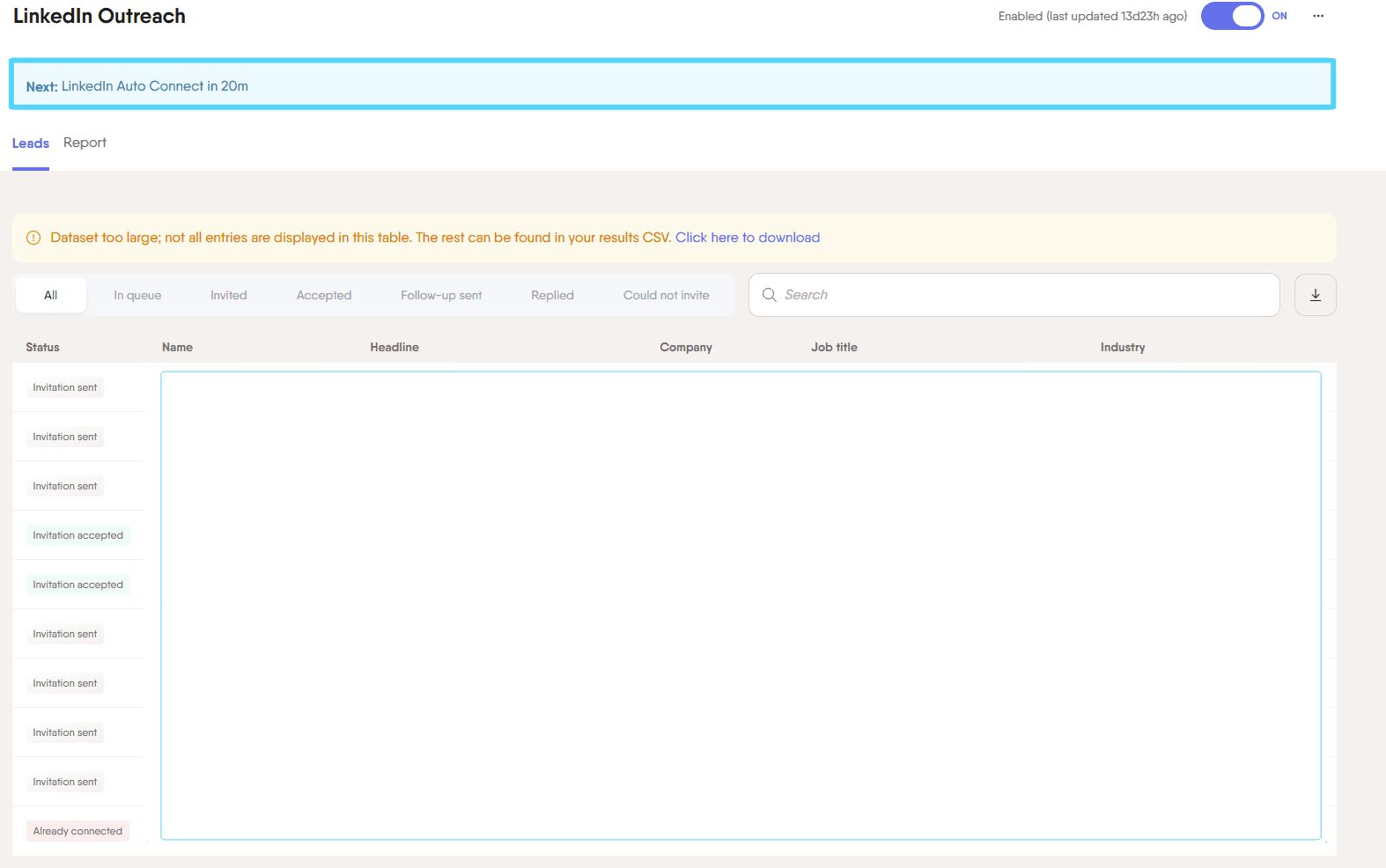The height and width of the screenshot is (868, 1386).
Task: Click the Name column header
Action: tap(177, 347)
